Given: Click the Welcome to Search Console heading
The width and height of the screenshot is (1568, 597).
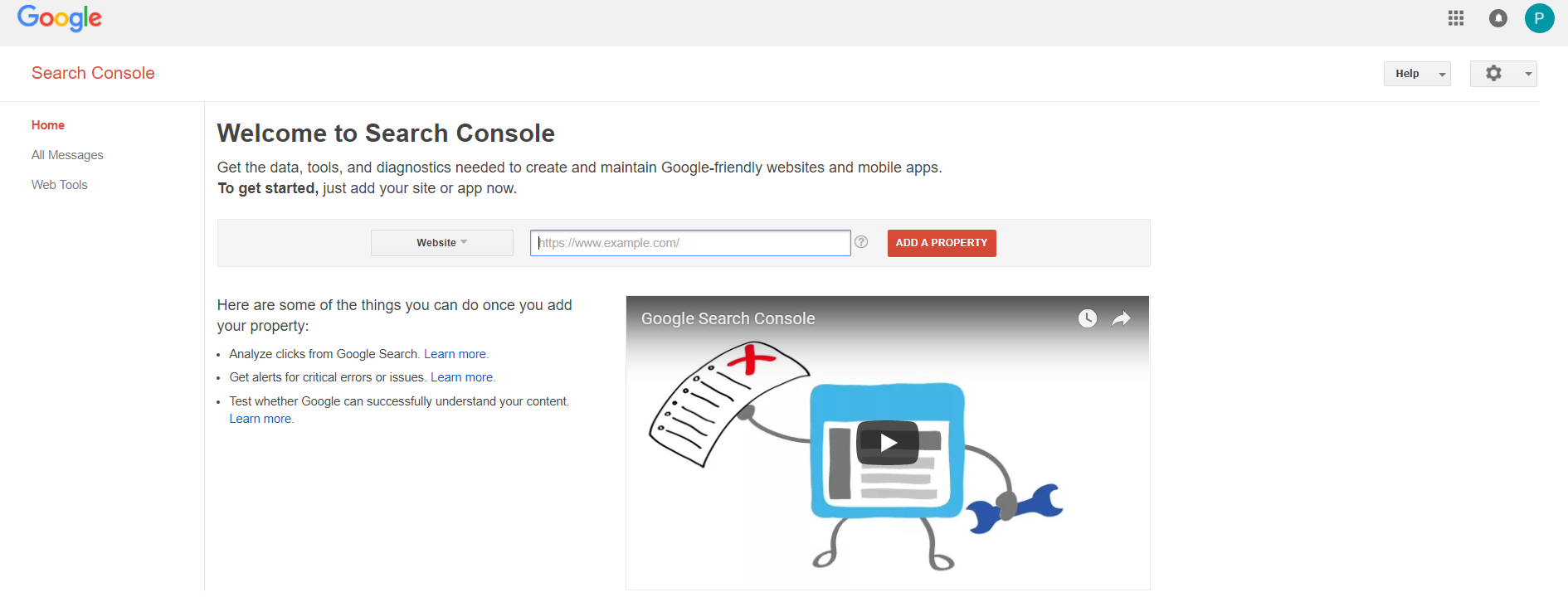Looking at the screenshot, I should point(386,133).
